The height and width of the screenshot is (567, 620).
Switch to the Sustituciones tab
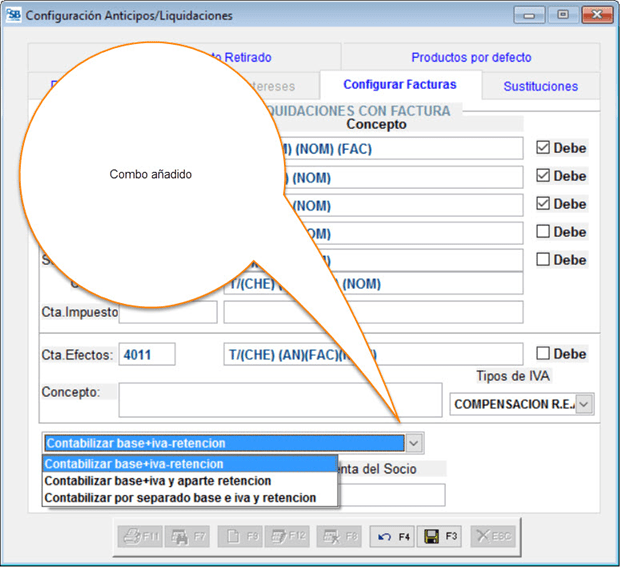tap(540, 86)
